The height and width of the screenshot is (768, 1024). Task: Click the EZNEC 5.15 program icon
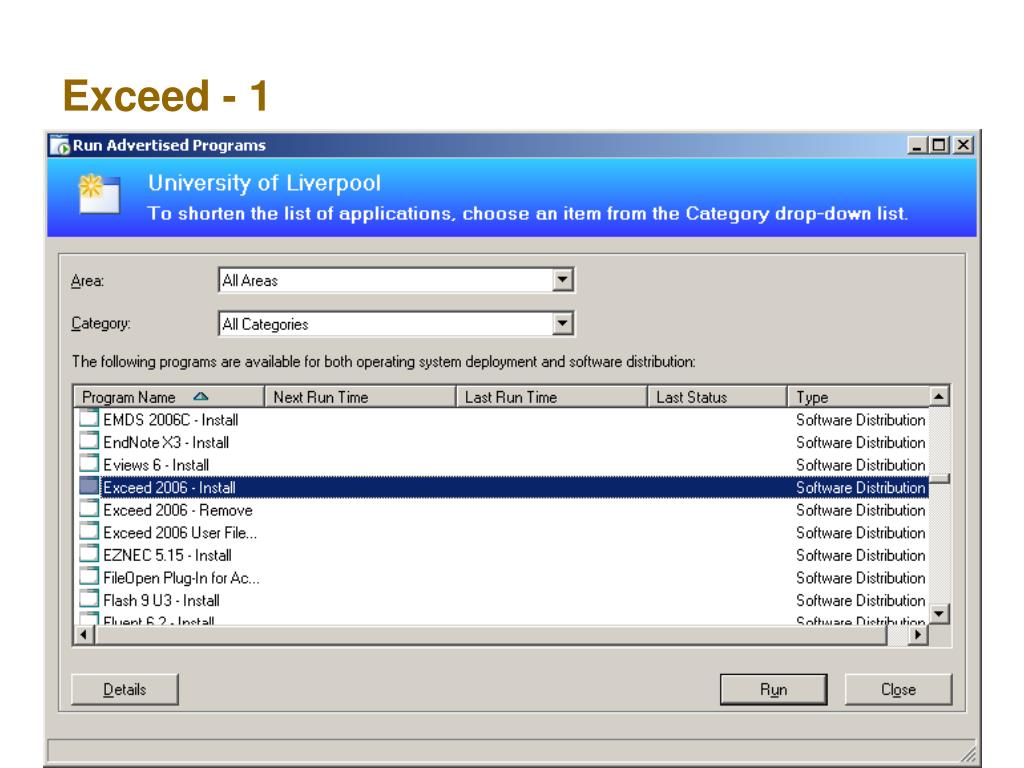pyautogui.click(x=89, y=554)
